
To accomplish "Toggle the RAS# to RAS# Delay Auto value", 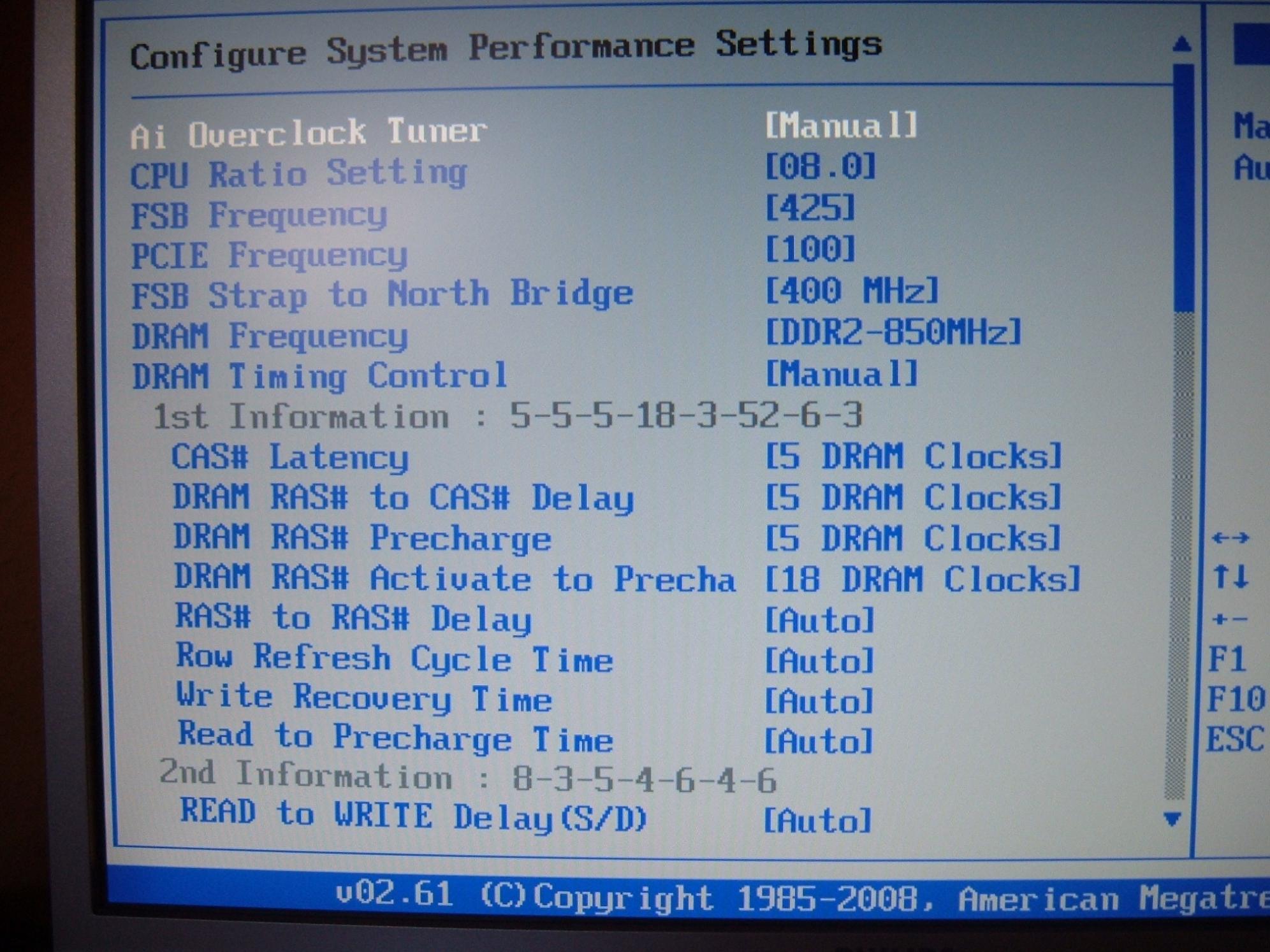I will pyautogui.click(x=819, y=620).
